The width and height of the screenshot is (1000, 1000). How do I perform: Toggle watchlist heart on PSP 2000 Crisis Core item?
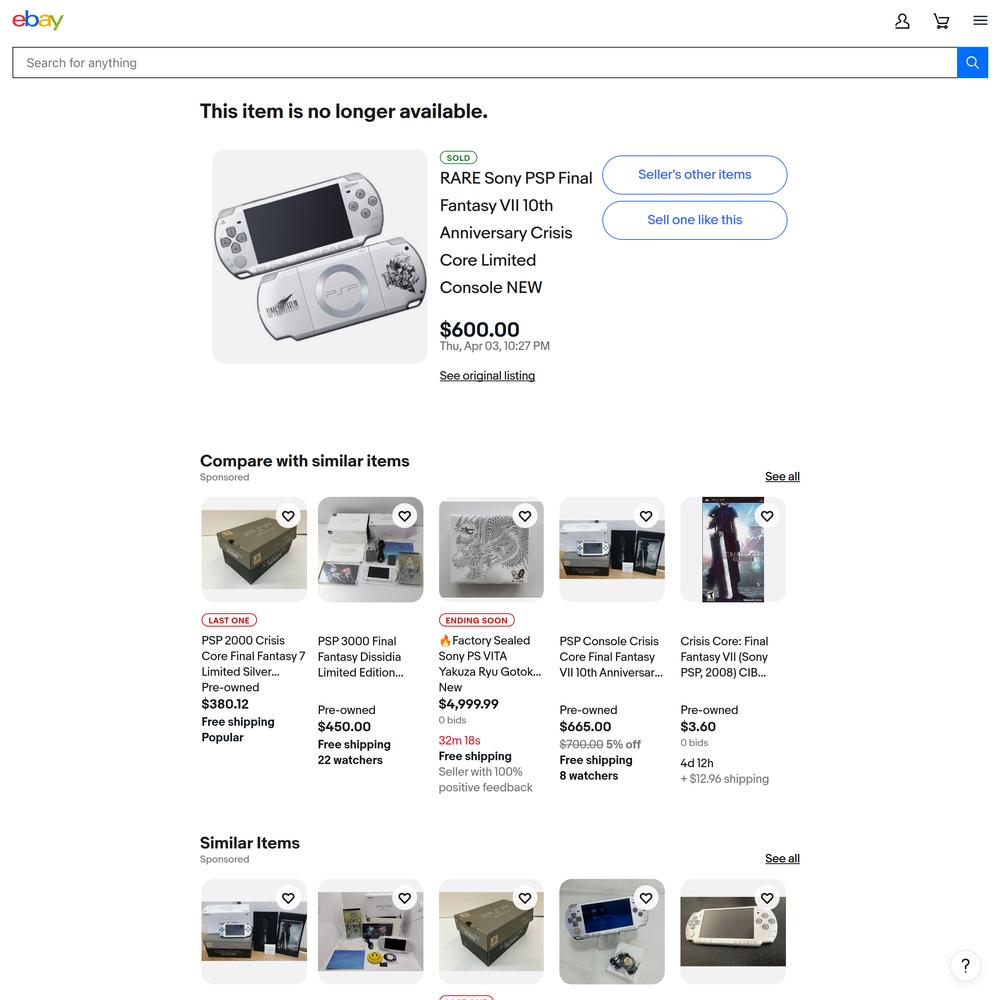[x=288, y=516]
